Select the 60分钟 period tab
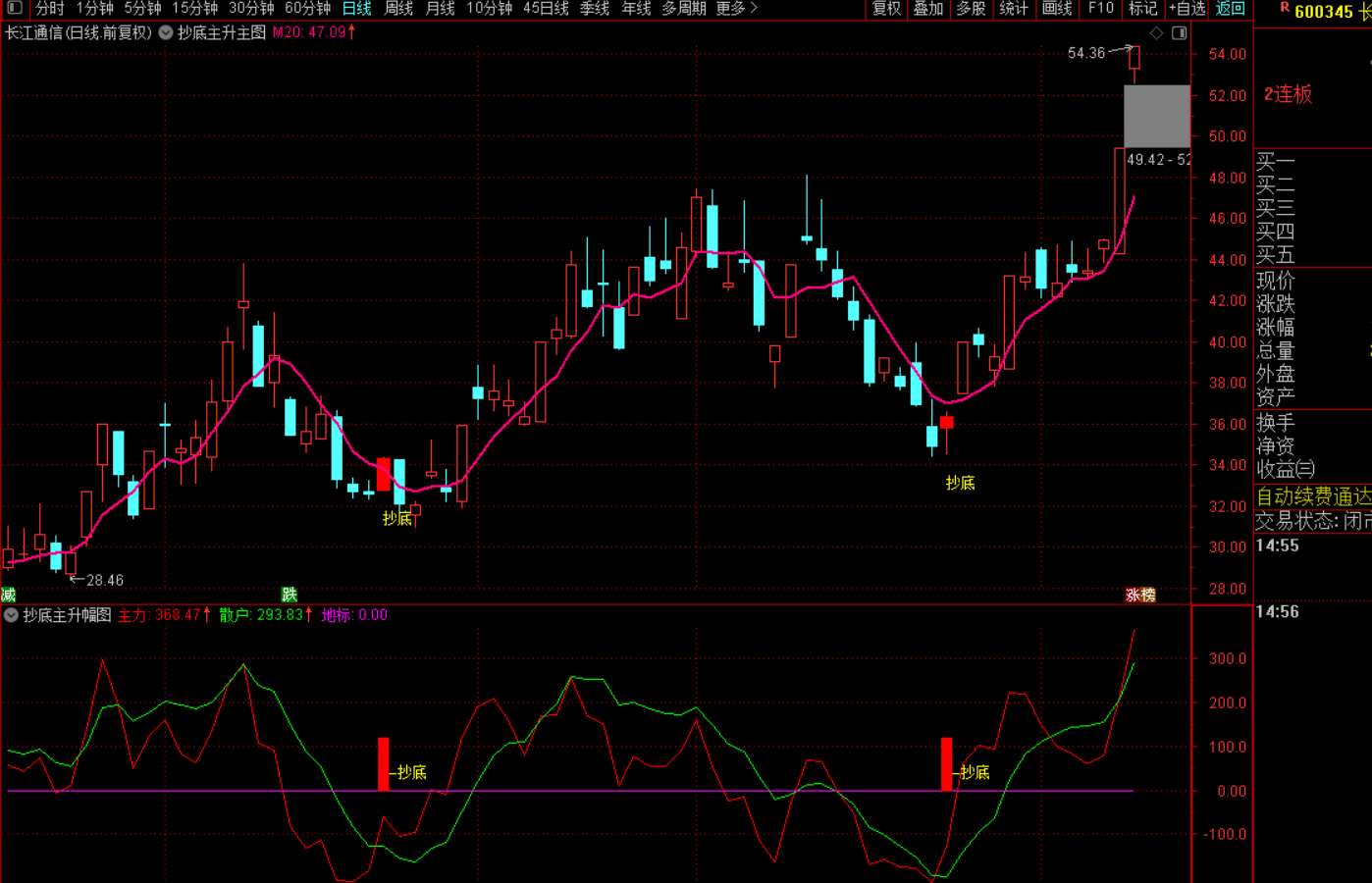 tap(307, 9)
